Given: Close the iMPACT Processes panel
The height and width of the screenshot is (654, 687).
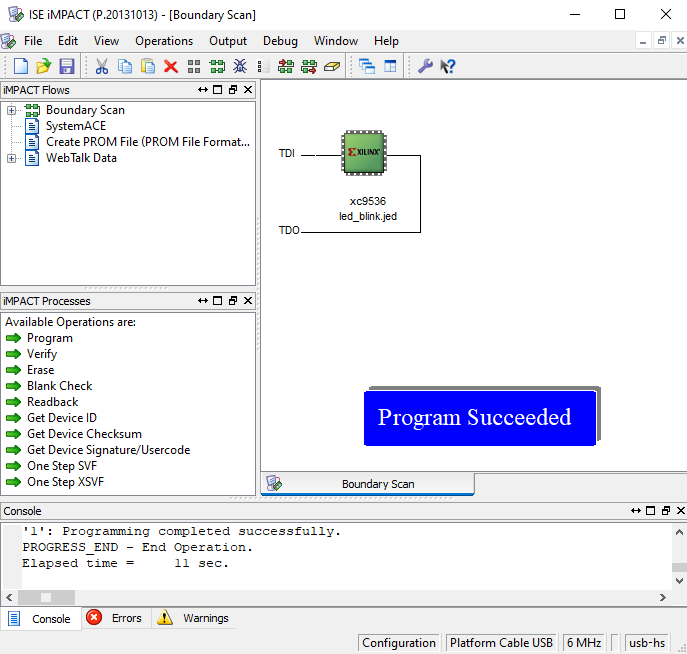Looking at the screenshot, I should (x=248, y=301).
